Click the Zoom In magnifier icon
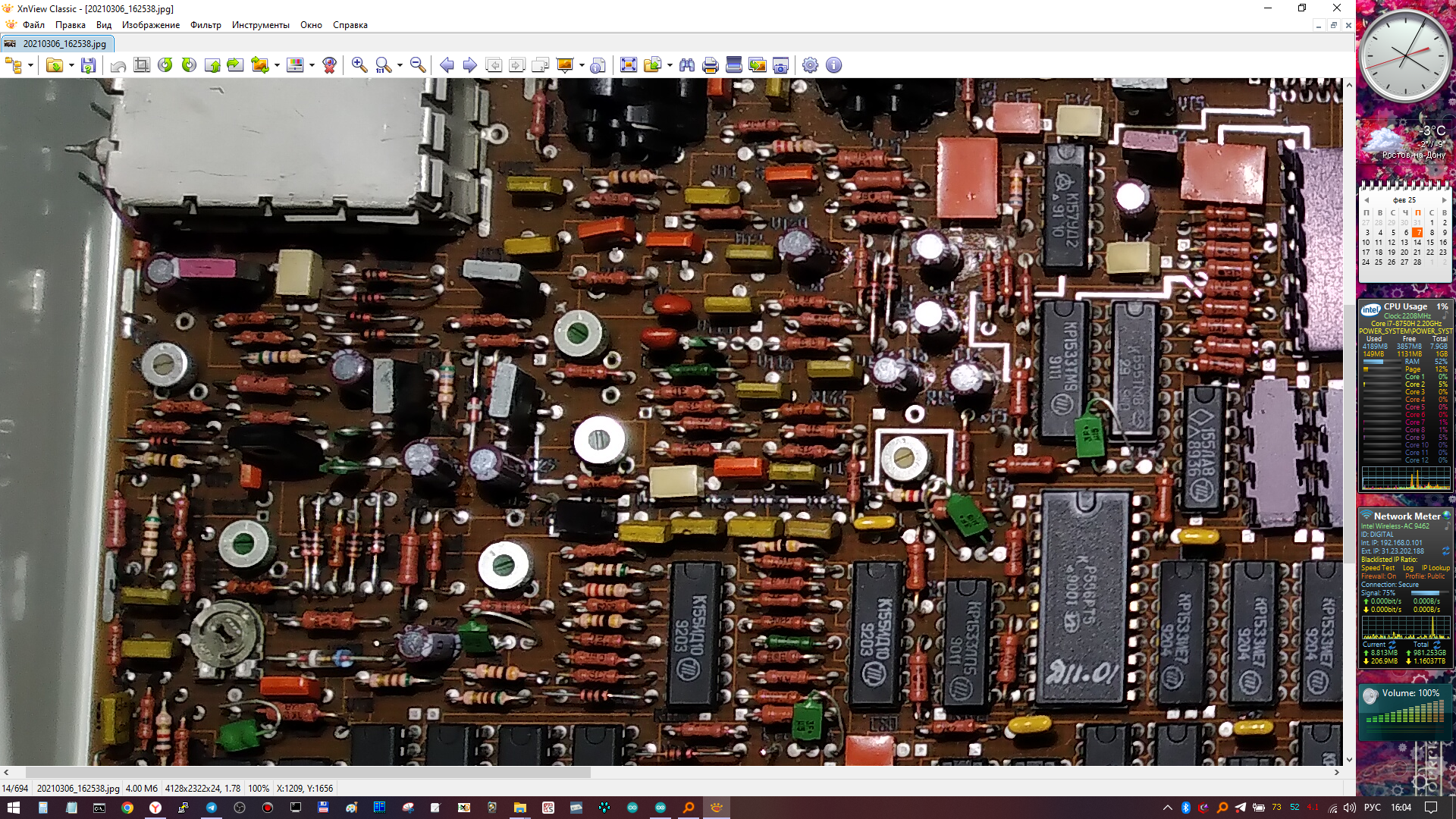 (359, 65)
